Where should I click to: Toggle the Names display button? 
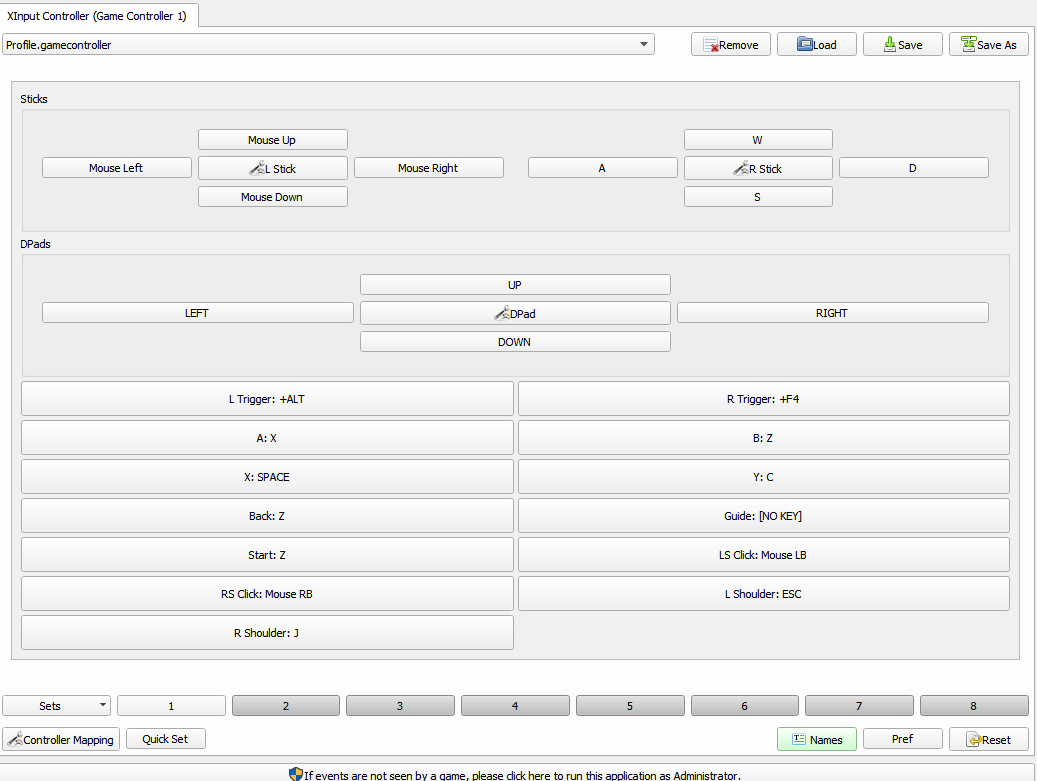(x=816, y=739)
